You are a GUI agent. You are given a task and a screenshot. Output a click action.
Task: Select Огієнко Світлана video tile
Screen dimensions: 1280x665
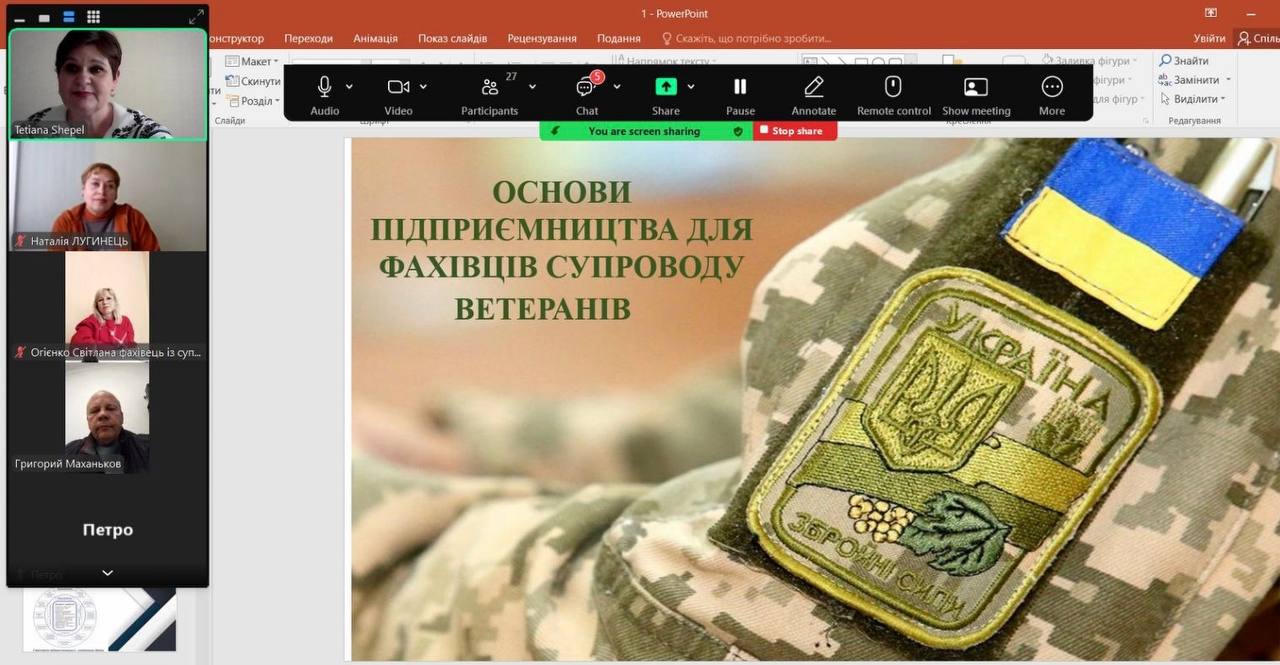(108, 306)
